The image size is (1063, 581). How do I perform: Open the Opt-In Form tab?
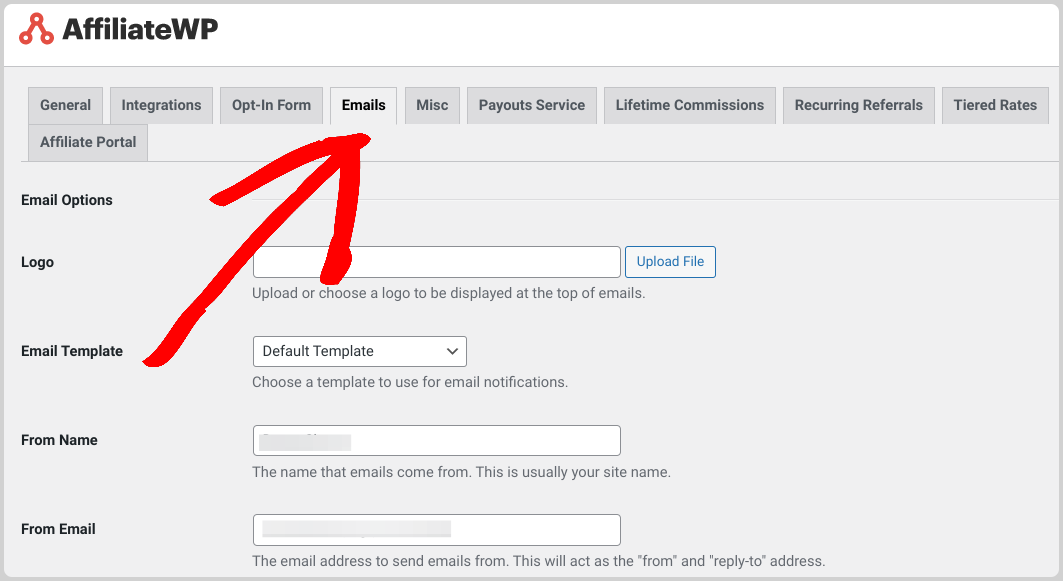271,105
